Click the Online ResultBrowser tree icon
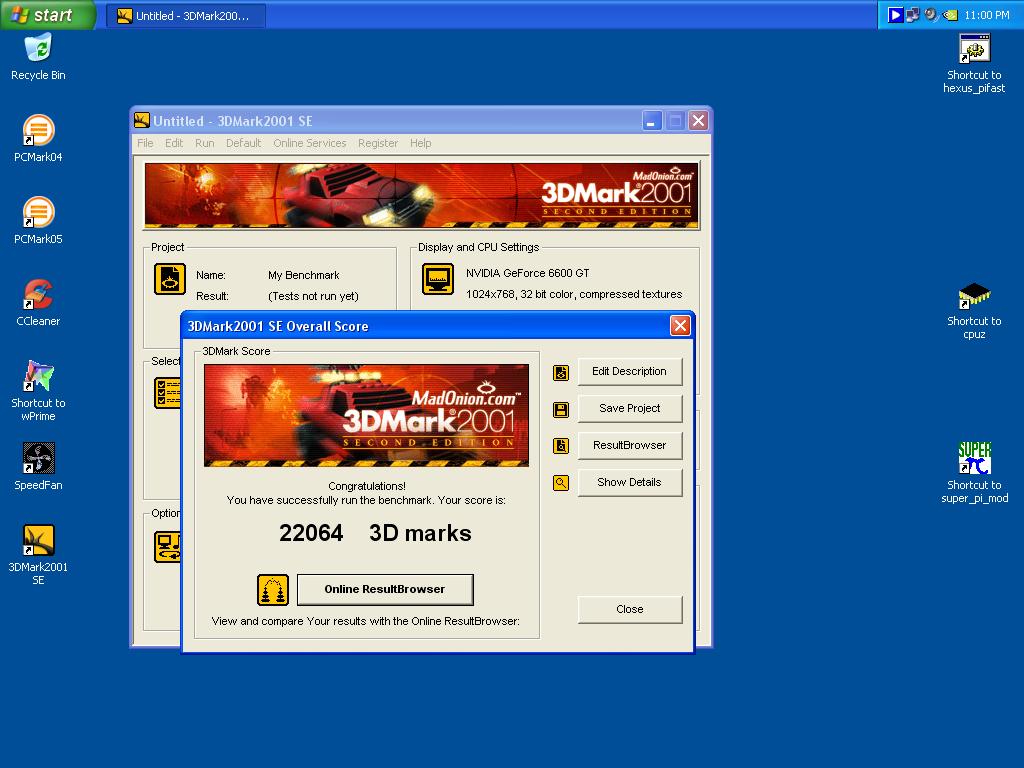The image size is (1024, 768). 273,590
